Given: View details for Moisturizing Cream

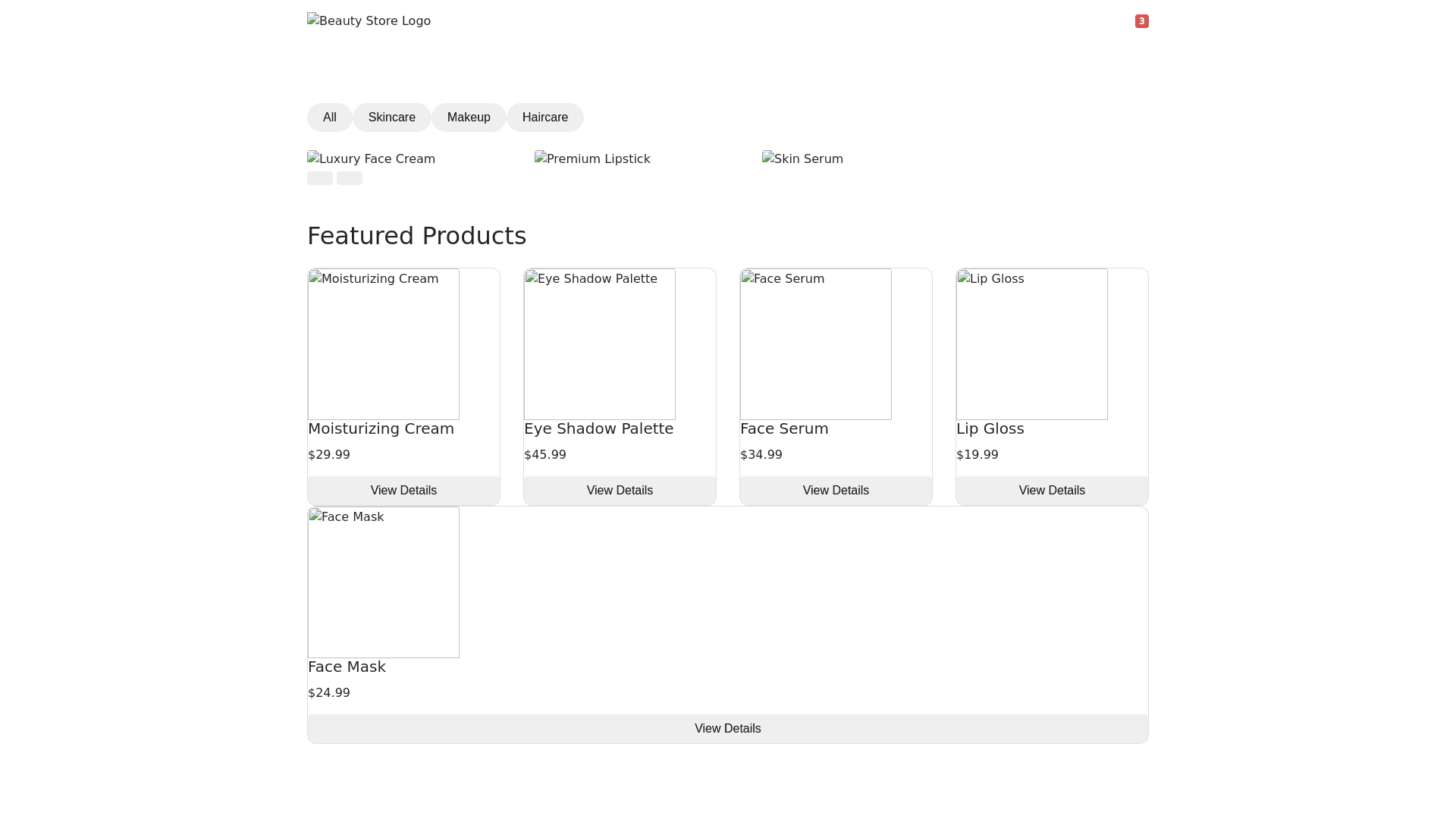Looking at the screenshot, I should (403, 491).
